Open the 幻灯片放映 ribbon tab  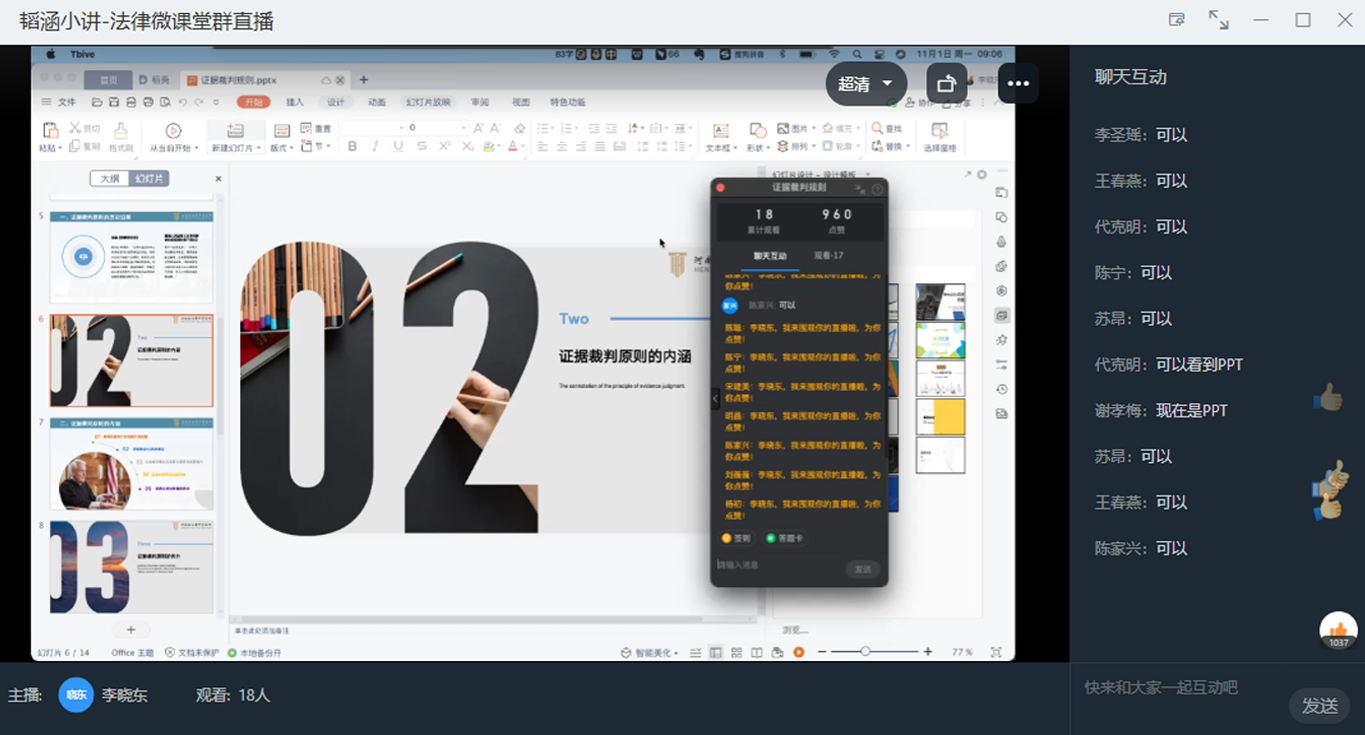[x=428, y=102]
